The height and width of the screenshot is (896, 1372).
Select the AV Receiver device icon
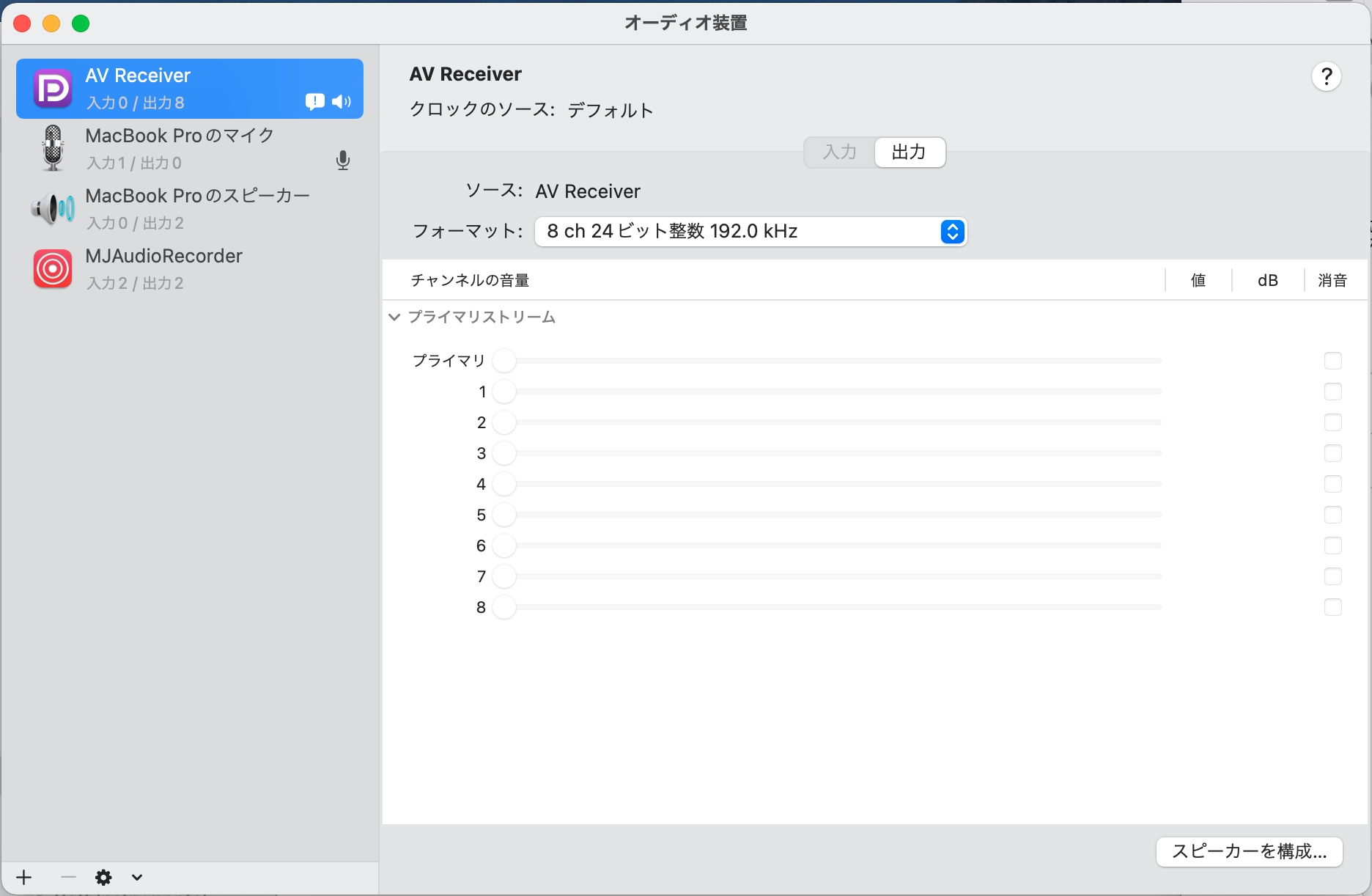tap(53, 89)
